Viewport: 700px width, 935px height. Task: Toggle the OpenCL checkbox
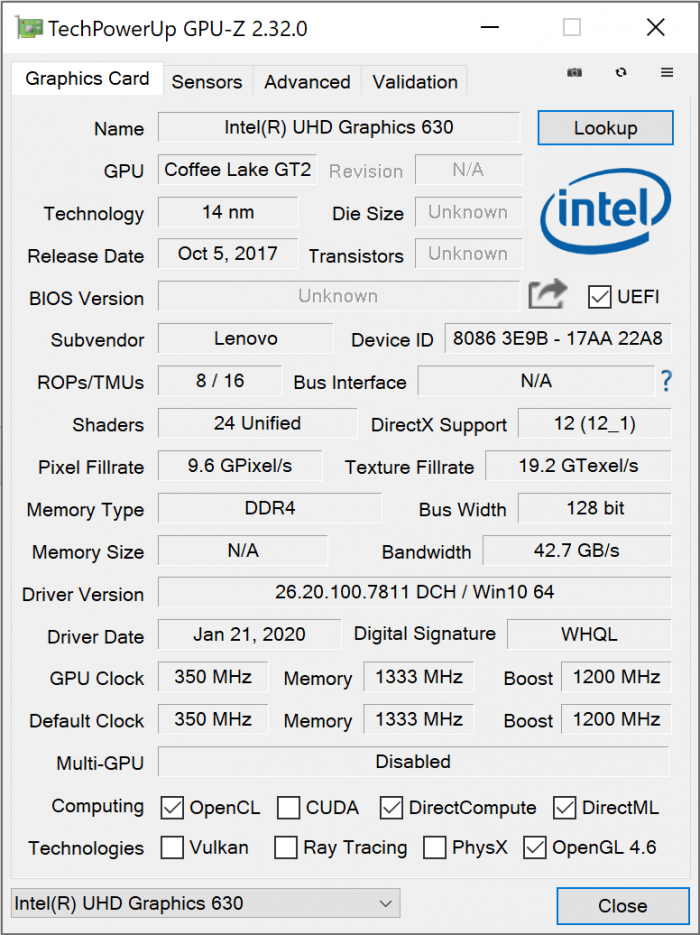[173, 807]
